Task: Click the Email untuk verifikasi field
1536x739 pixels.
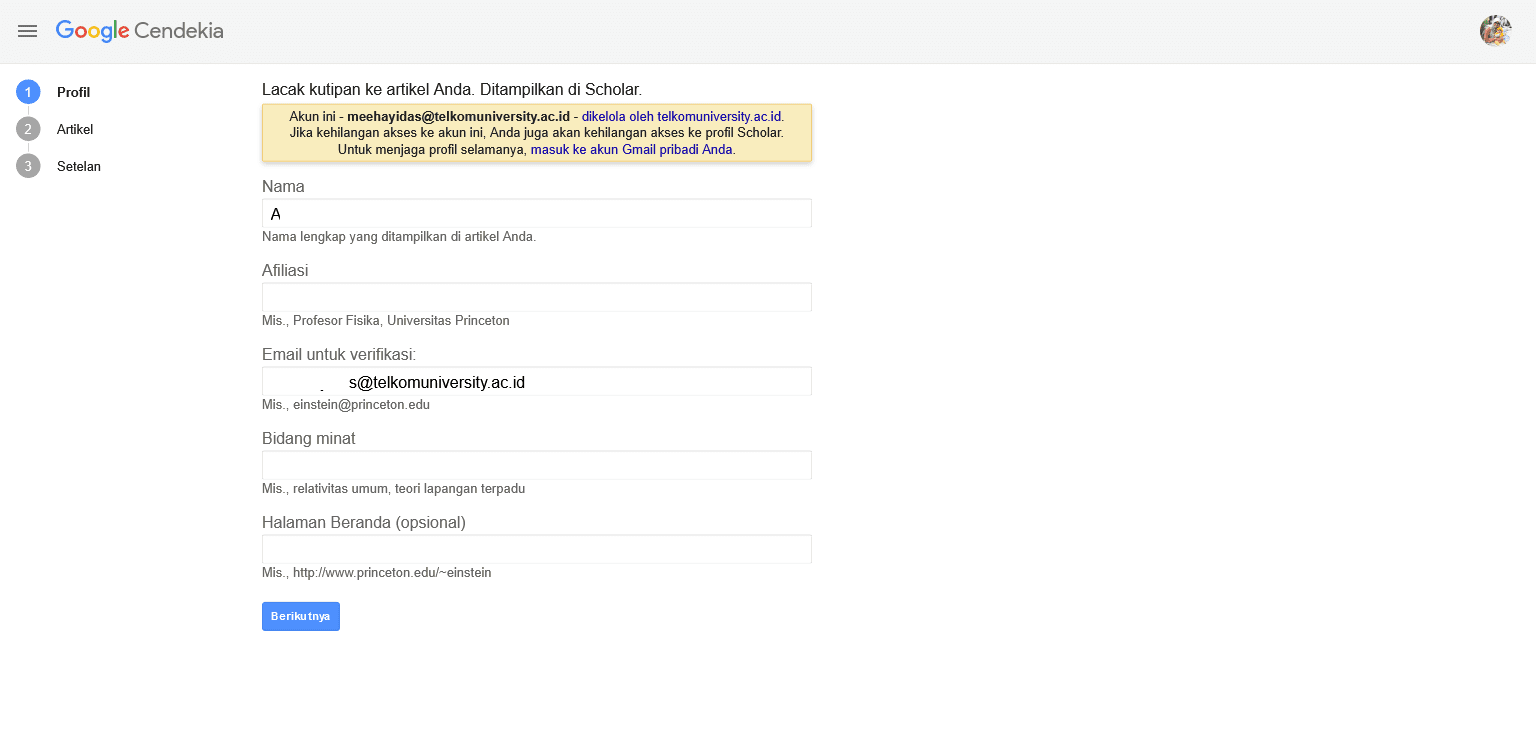Action: click(x=537, y=381)
